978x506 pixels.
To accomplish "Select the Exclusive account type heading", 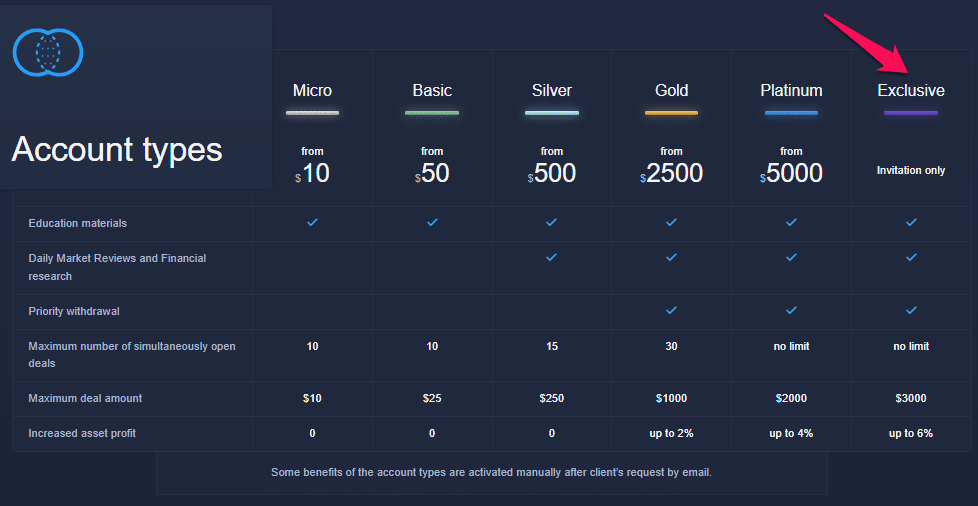I will pyautogui.click(x=911, y=90).
